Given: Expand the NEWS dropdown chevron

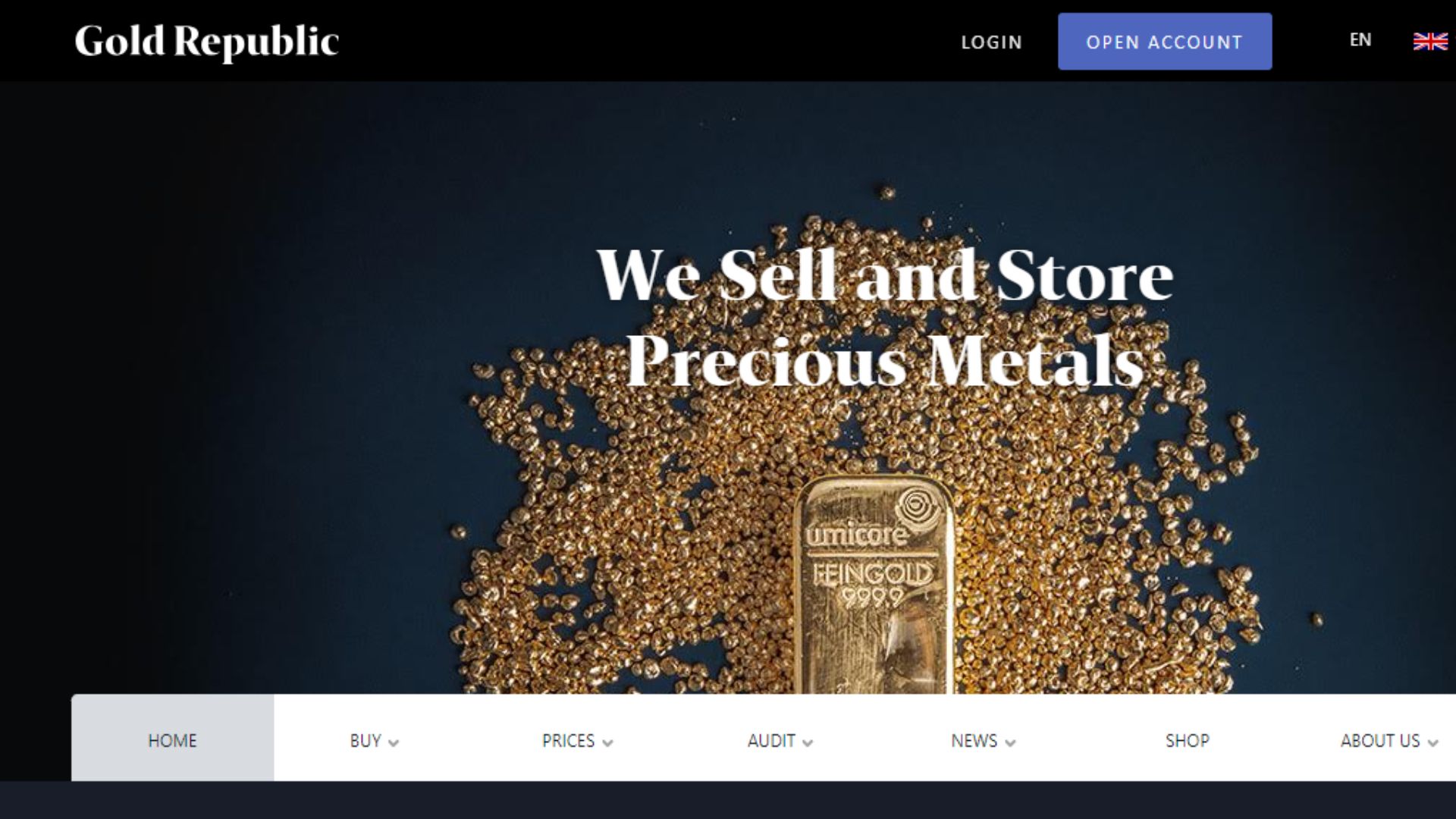Looking at the screenshot, I should [1010, 743].
